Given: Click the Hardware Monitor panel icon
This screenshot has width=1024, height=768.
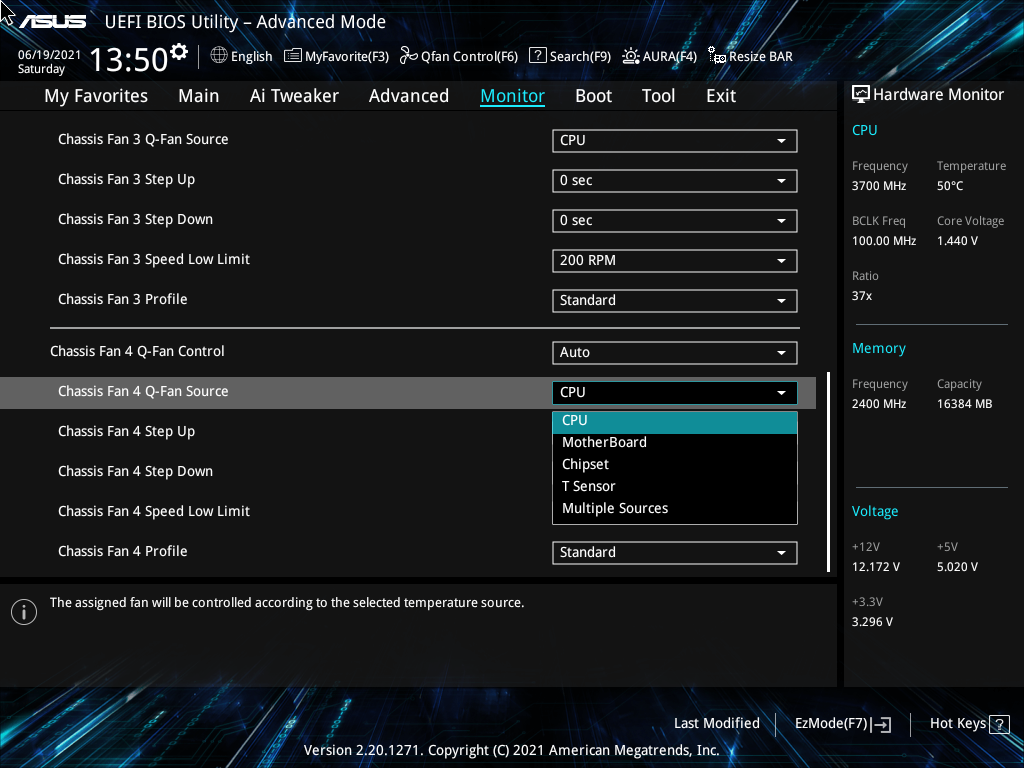Looking at the screenshot, I should click(861, 93).
